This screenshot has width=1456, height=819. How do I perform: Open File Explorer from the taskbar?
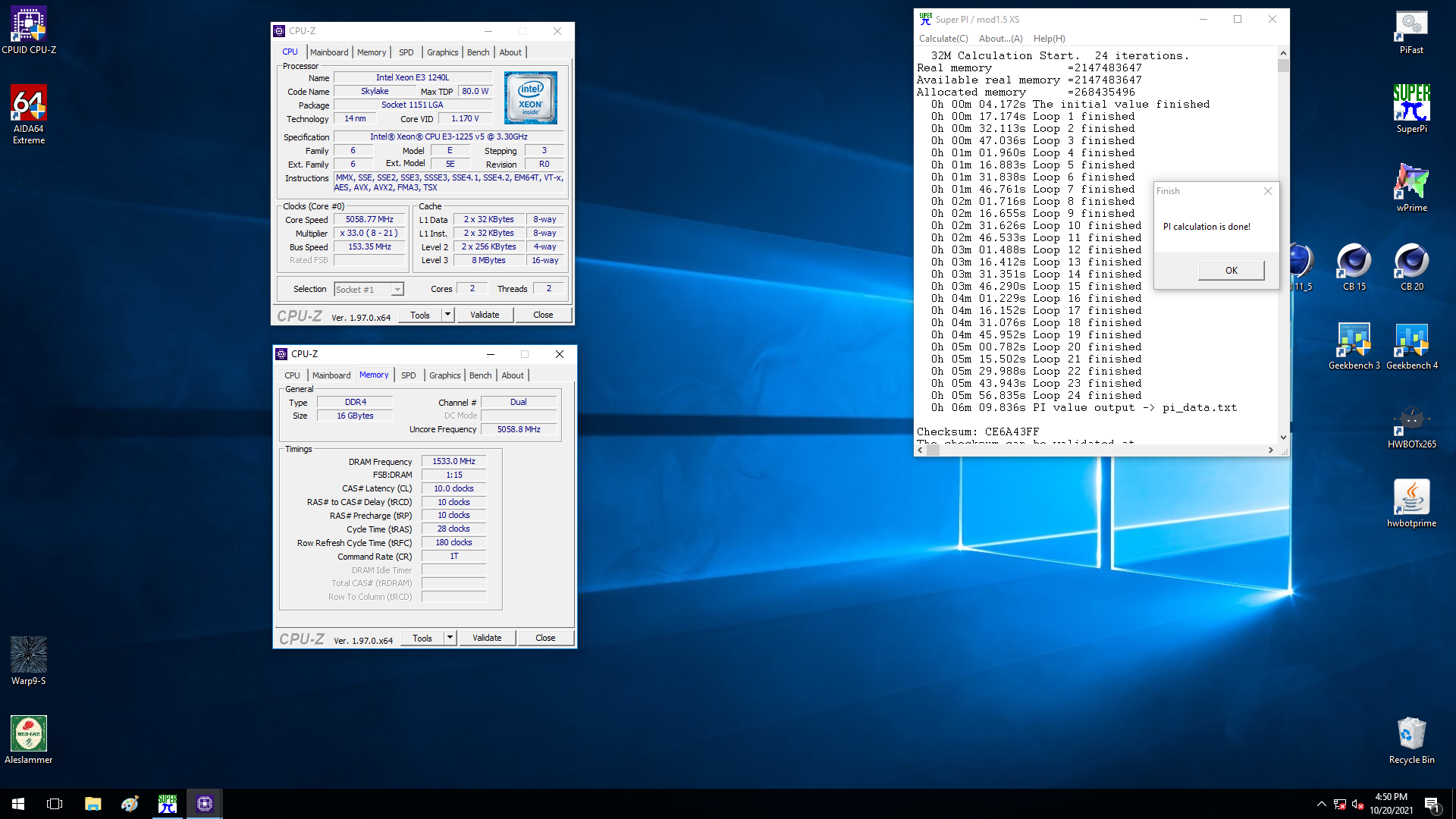coord(93,804)
